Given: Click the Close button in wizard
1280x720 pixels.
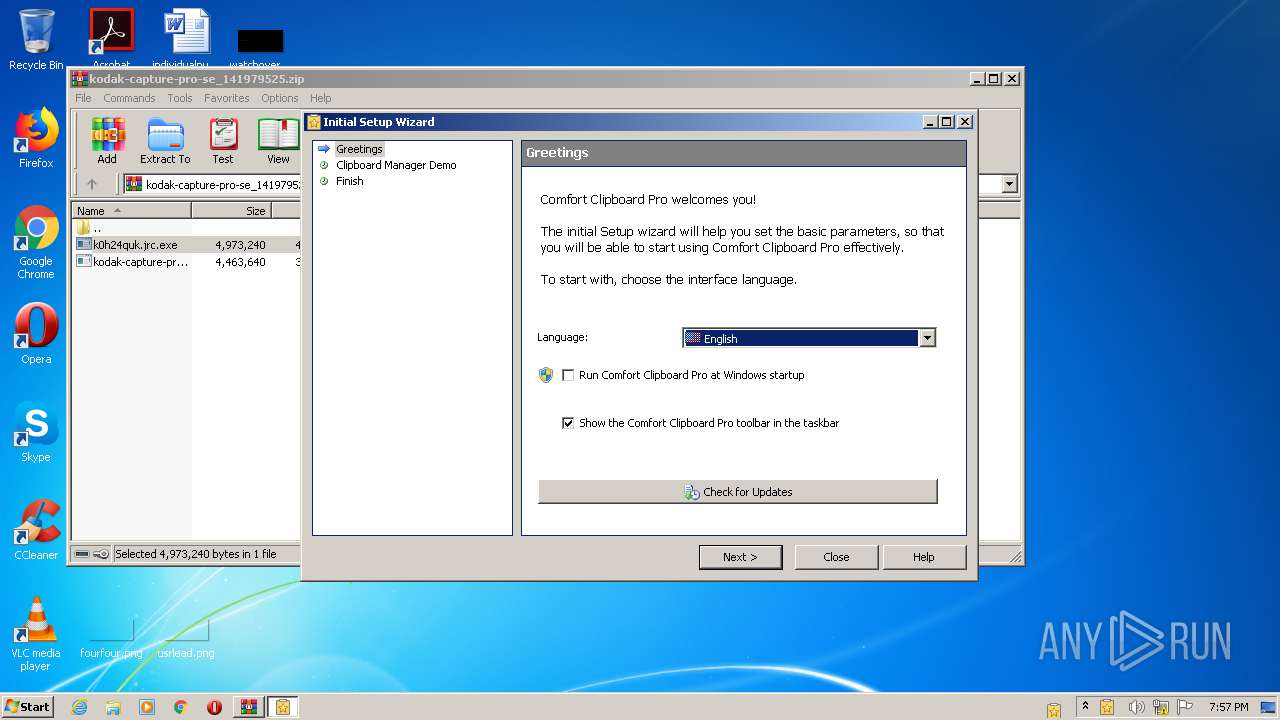Looking at the screenshot, I should (836, 557).
